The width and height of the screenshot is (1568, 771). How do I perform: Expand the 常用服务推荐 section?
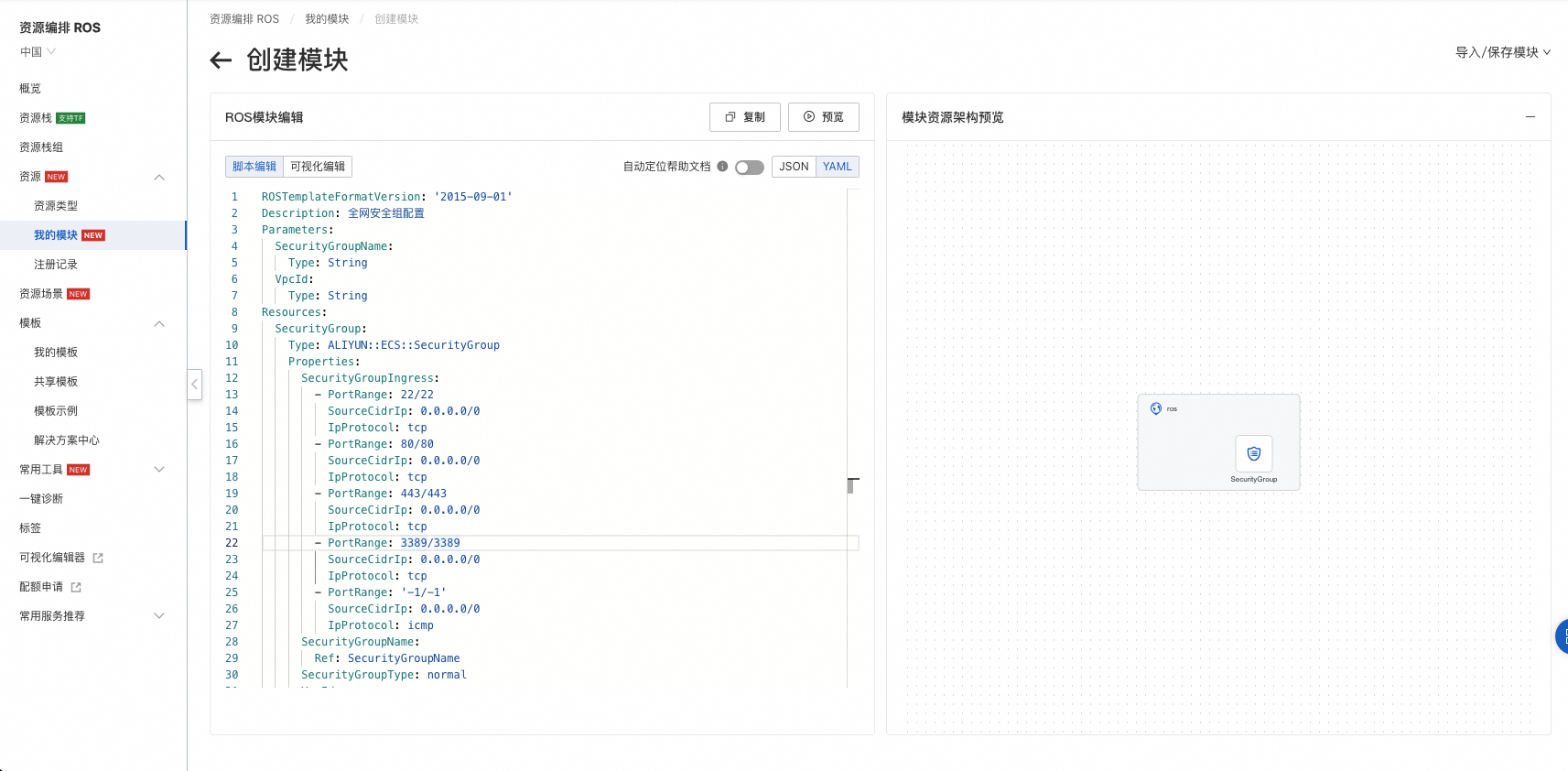(x=159, y=616)
